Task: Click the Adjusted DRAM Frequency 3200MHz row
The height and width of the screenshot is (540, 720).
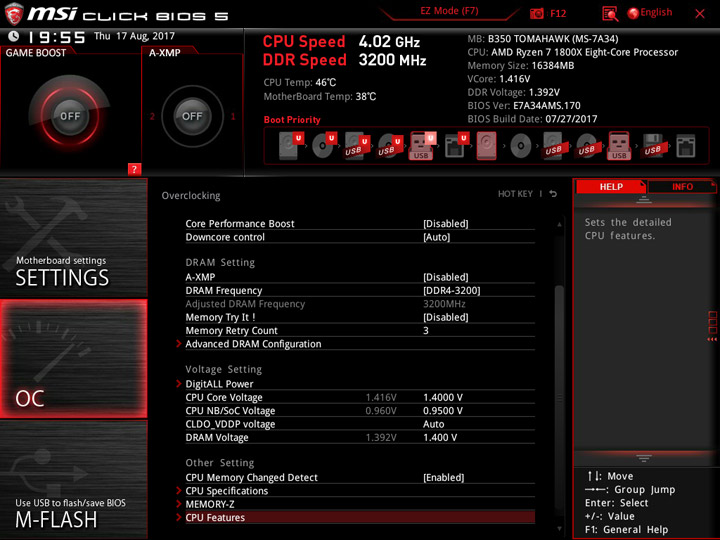Action: pos(360,304)
